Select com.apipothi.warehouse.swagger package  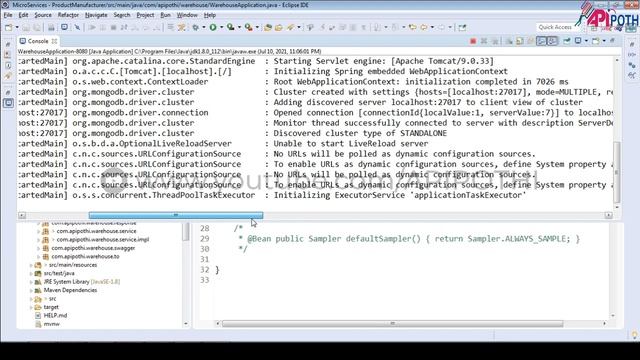[x=93, y=248]
